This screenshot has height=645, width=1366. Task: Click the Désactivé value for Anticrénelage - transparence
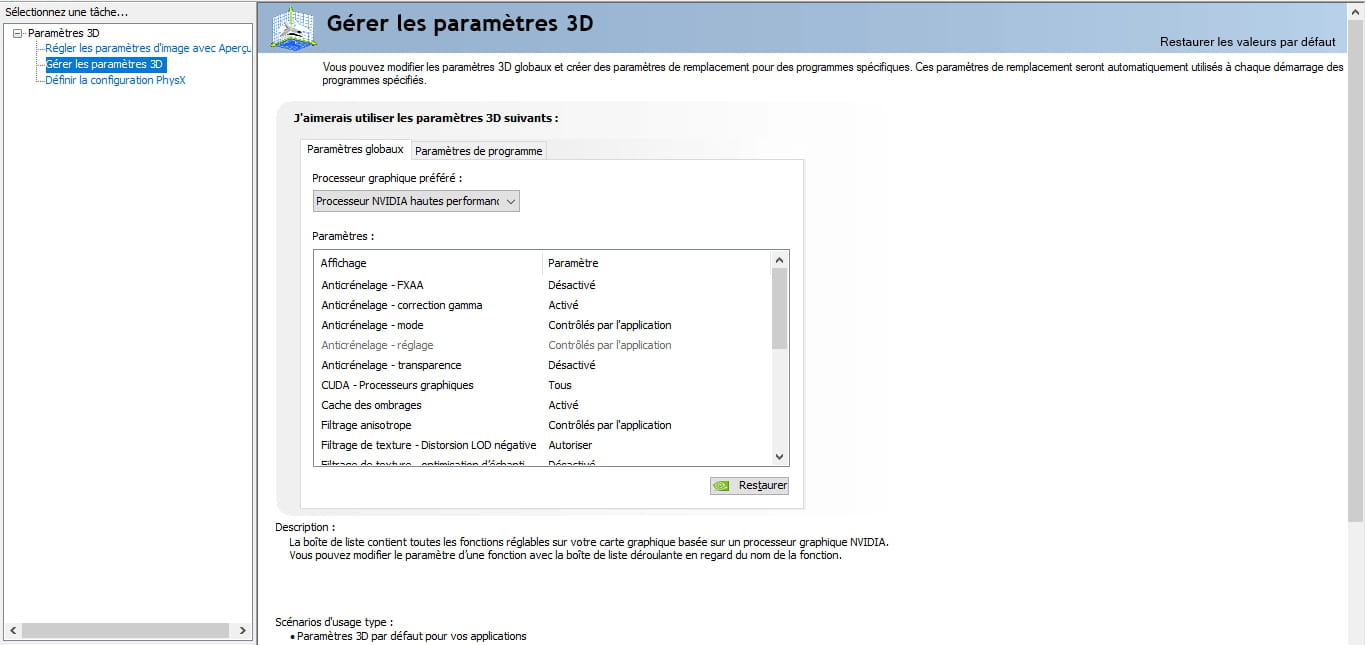(572, 365)
